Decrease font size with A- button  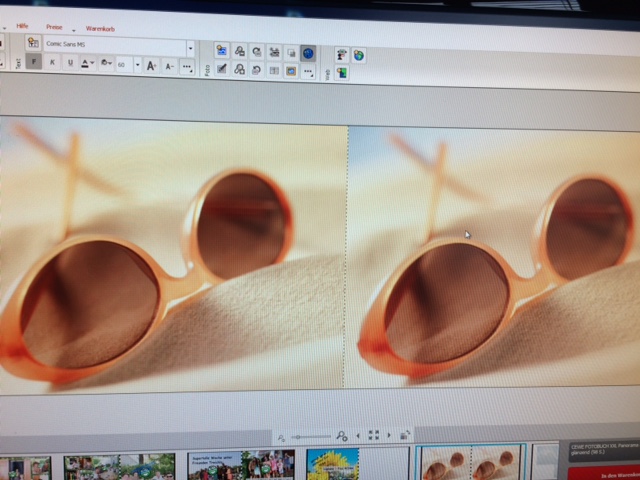pos(170,67)
